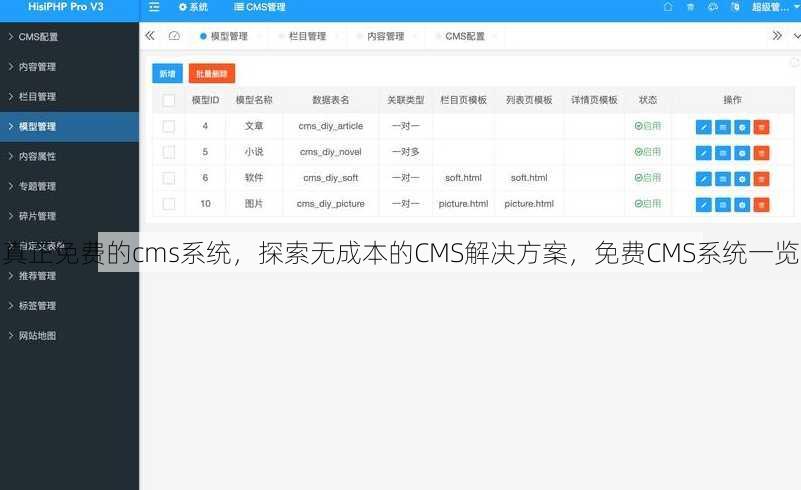The image size is (801, 490).
Task: Open the CMS管理 top menu
Action: coord(260,7)
